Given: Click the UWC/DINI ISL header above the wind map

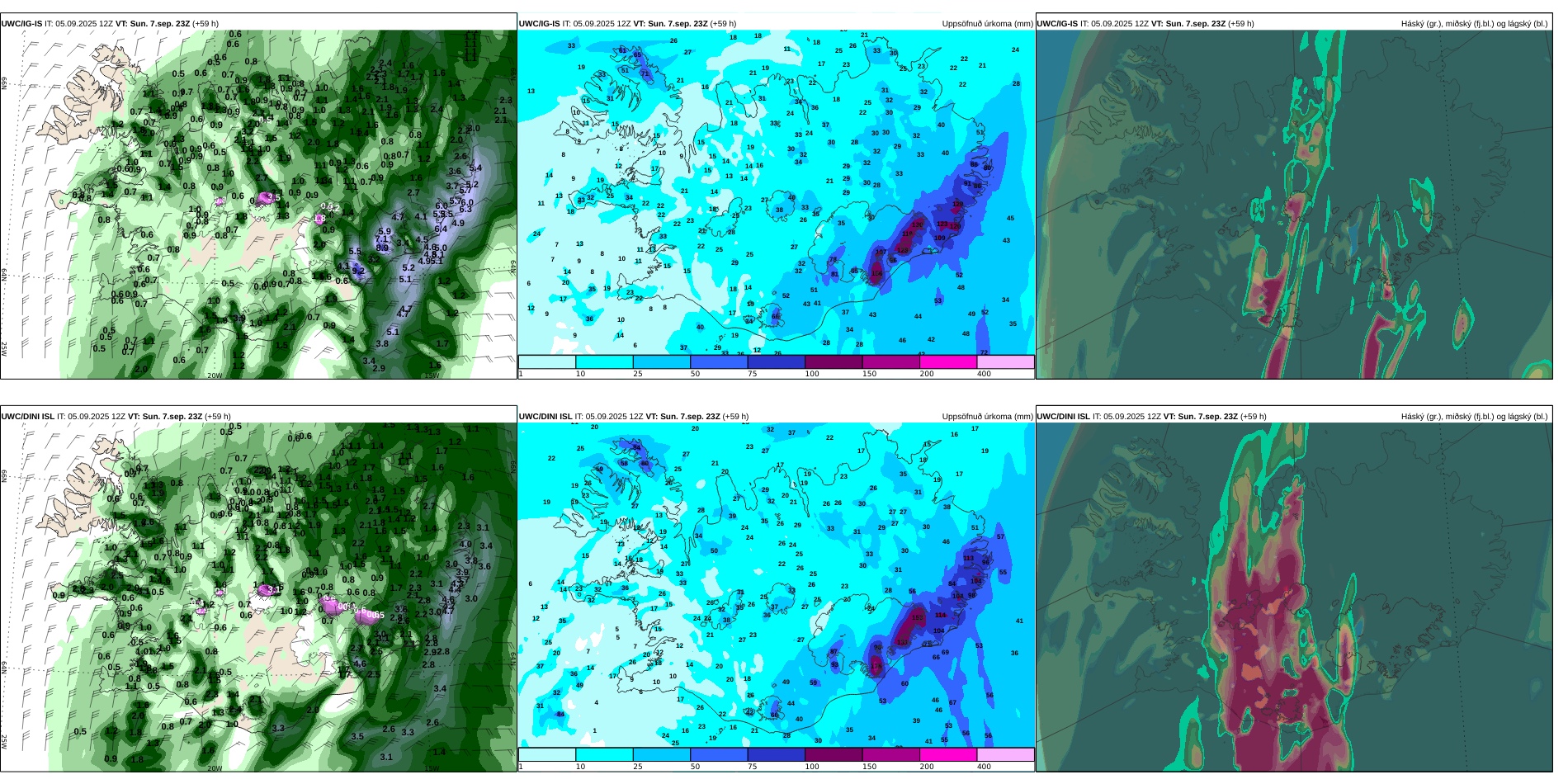Looking at the screenshot, I should pyautogui.click(x=116, y=417).
